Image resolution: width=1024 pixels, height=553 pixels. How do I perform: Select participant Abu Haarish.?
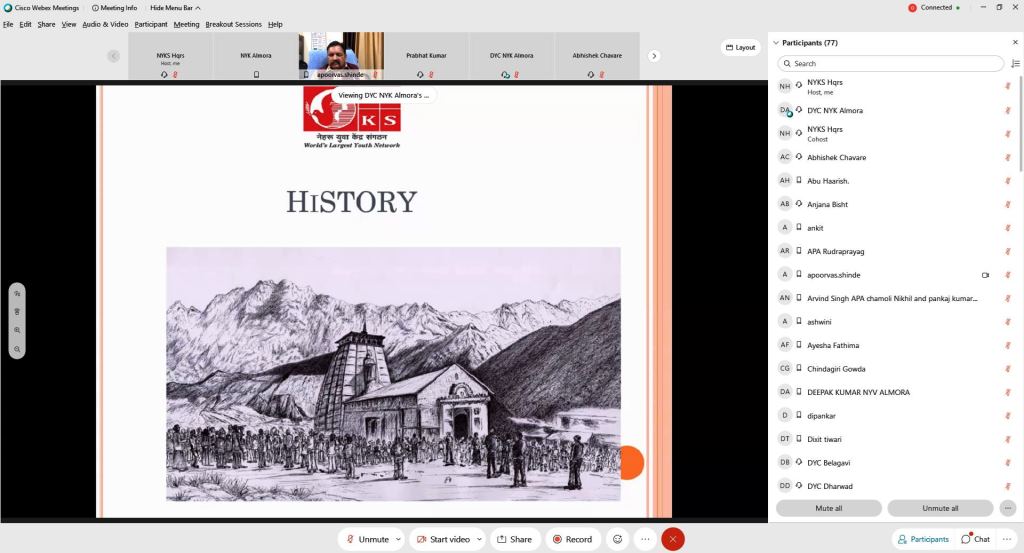point(893,181)
